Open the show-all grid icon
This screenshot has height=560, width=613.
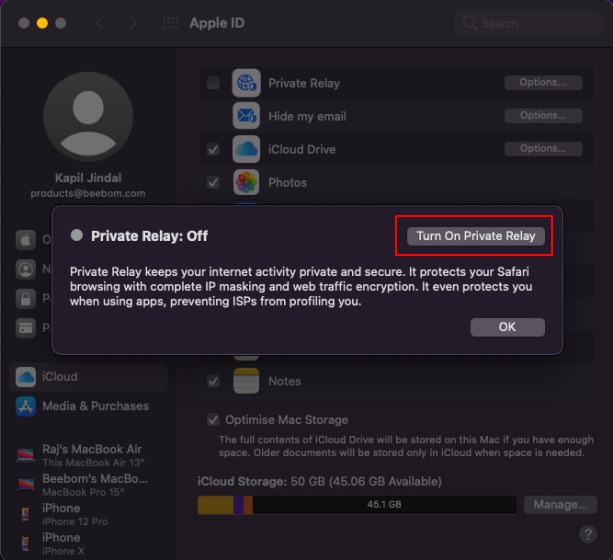click(171, 23)
